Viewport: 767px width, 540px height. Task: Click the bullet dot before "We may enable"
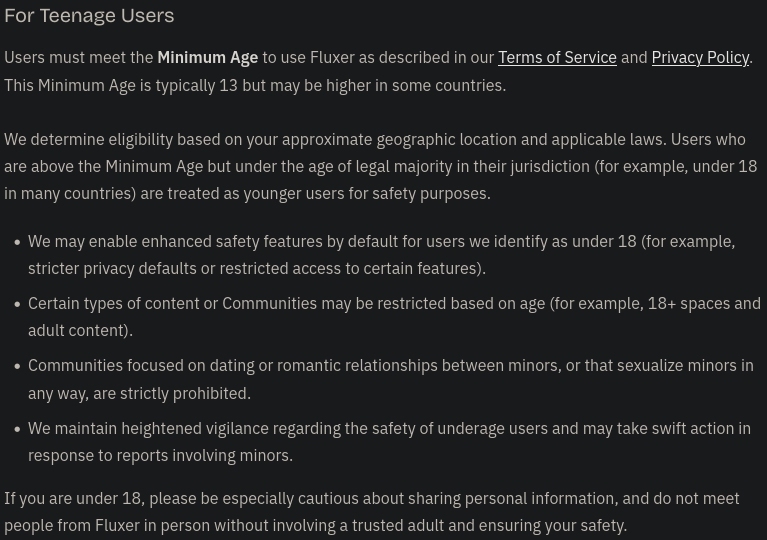[x=17, y=242]
